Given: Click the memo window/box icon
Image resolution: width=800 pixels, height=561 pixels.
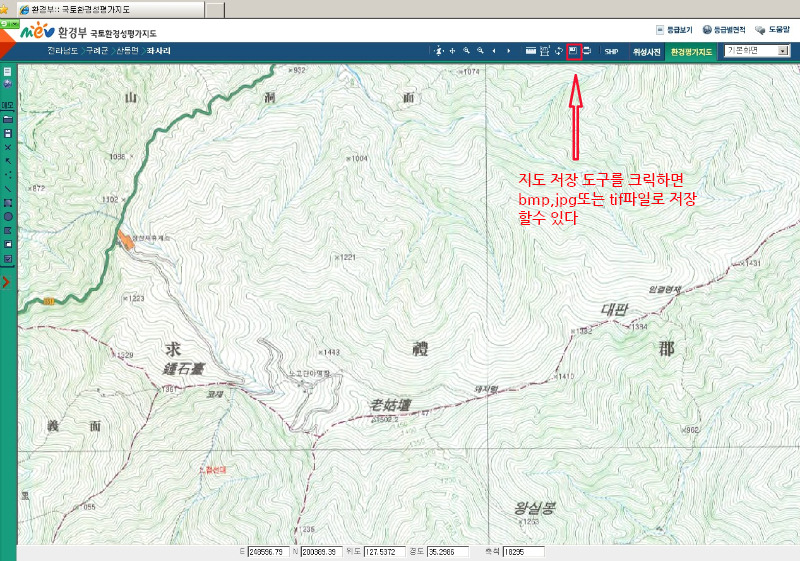Looking at the screenshot, I should click(x=8, y=244).
